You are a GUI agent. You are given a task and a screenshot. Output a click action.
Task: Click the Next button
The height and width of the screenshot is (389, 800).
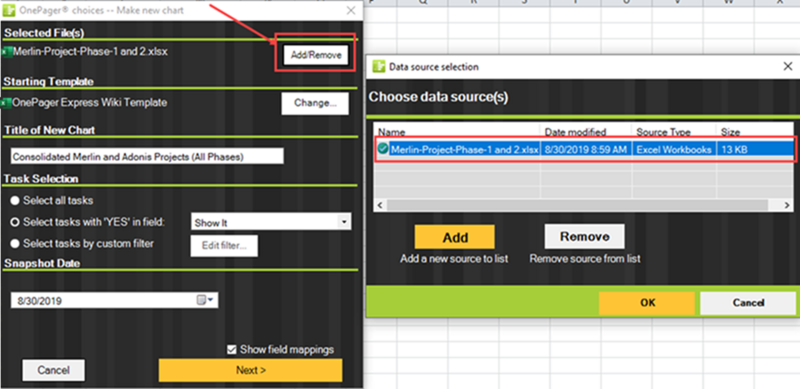tap(251, 370)
